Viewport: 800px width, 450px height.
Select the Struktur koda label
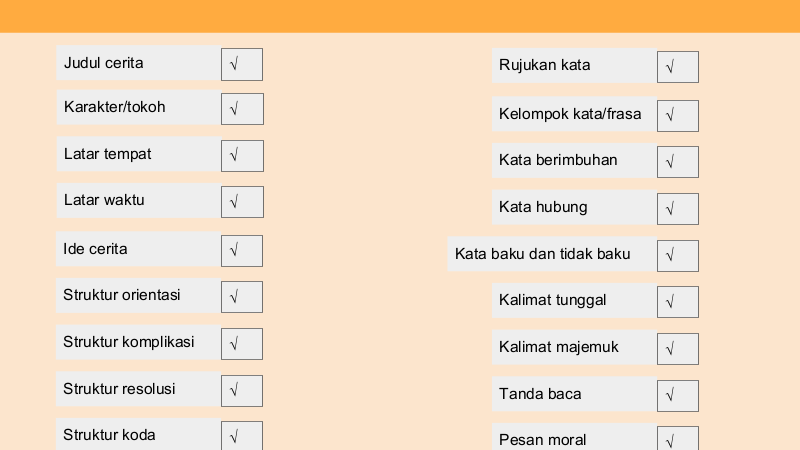109,435
